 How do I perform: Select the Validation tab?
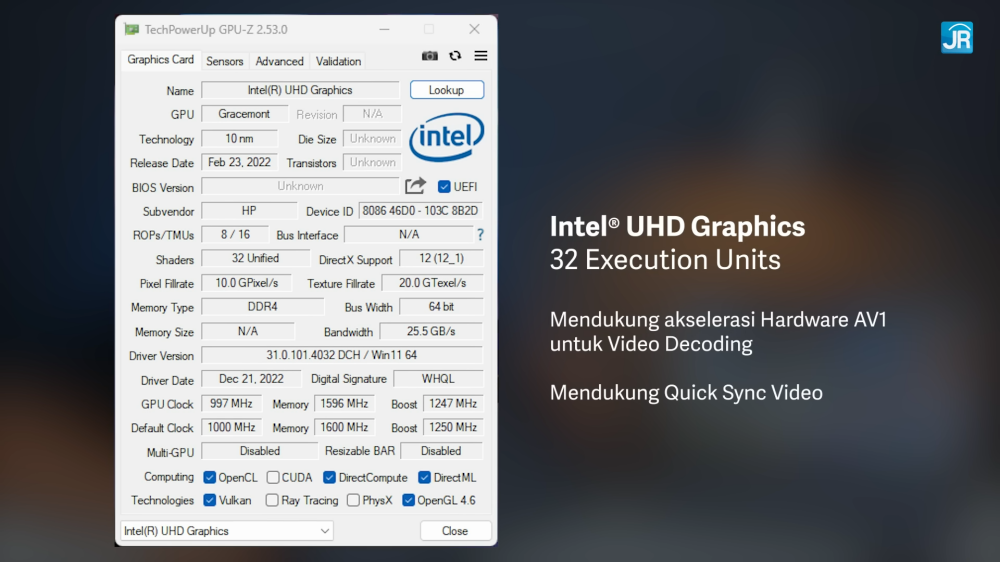338,61
